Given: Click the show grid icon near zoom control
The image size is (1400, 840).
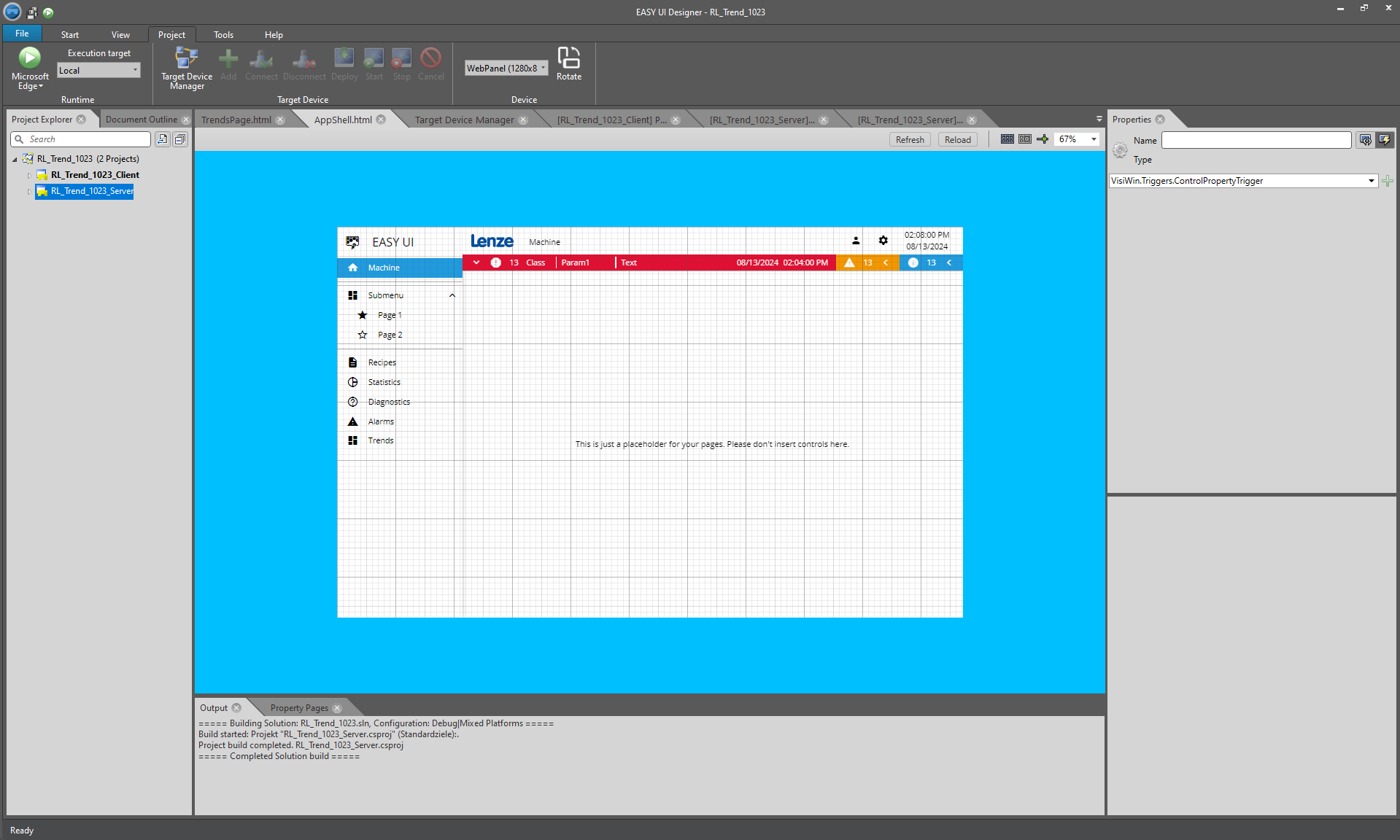Looking at the screenshot, I should pyautogui.click(x=1007, y=139).
